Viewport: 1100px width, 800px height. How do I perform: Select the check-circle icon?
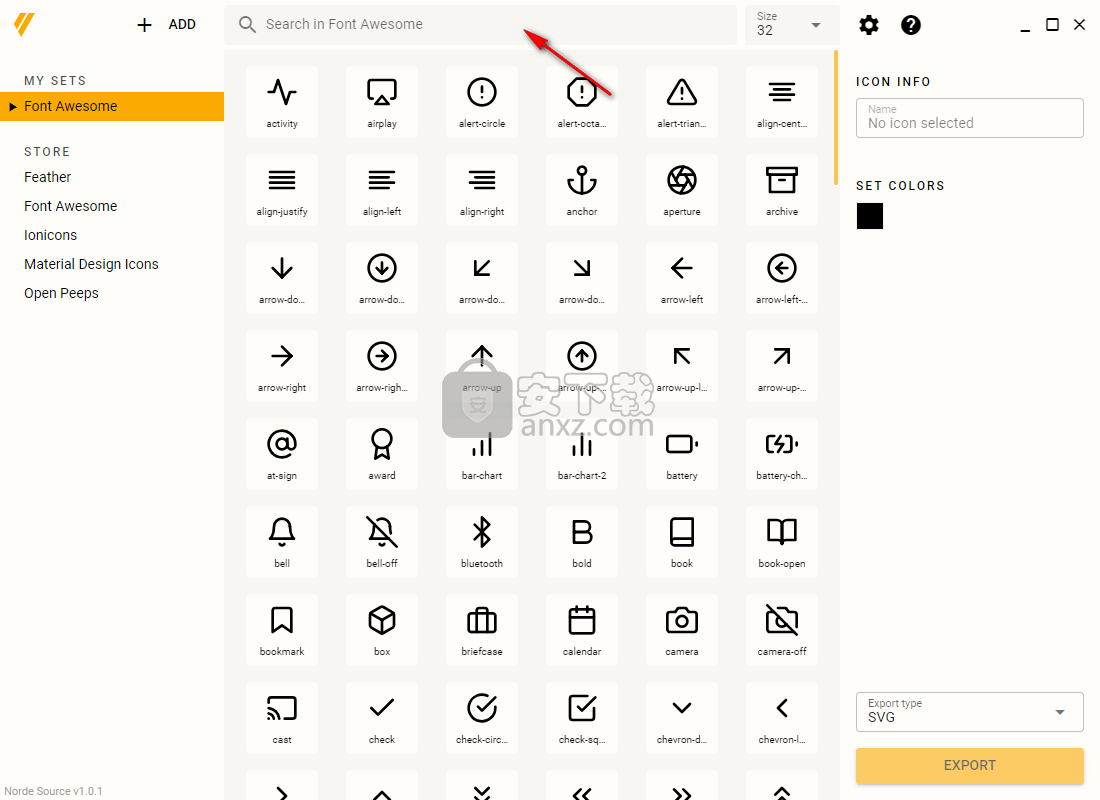click(x=482, y=718)
